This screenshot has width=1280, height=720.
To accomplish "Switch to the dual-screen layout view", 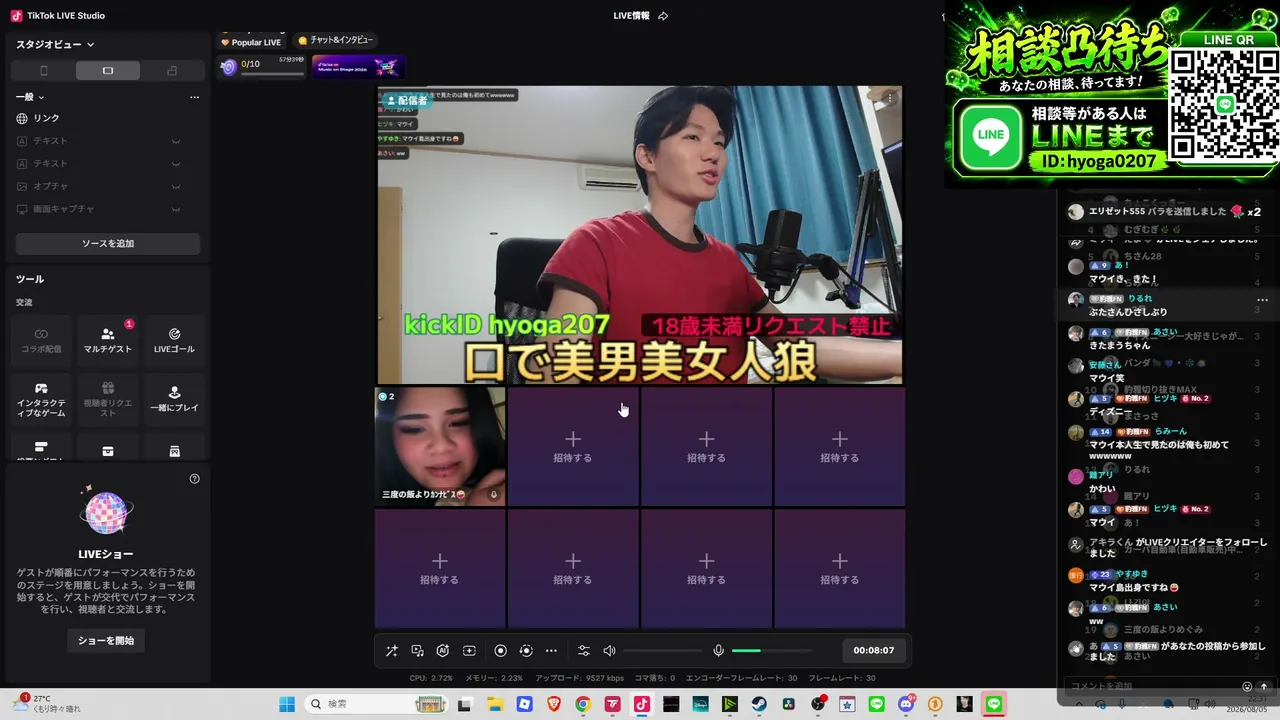I will pos(172,71).
